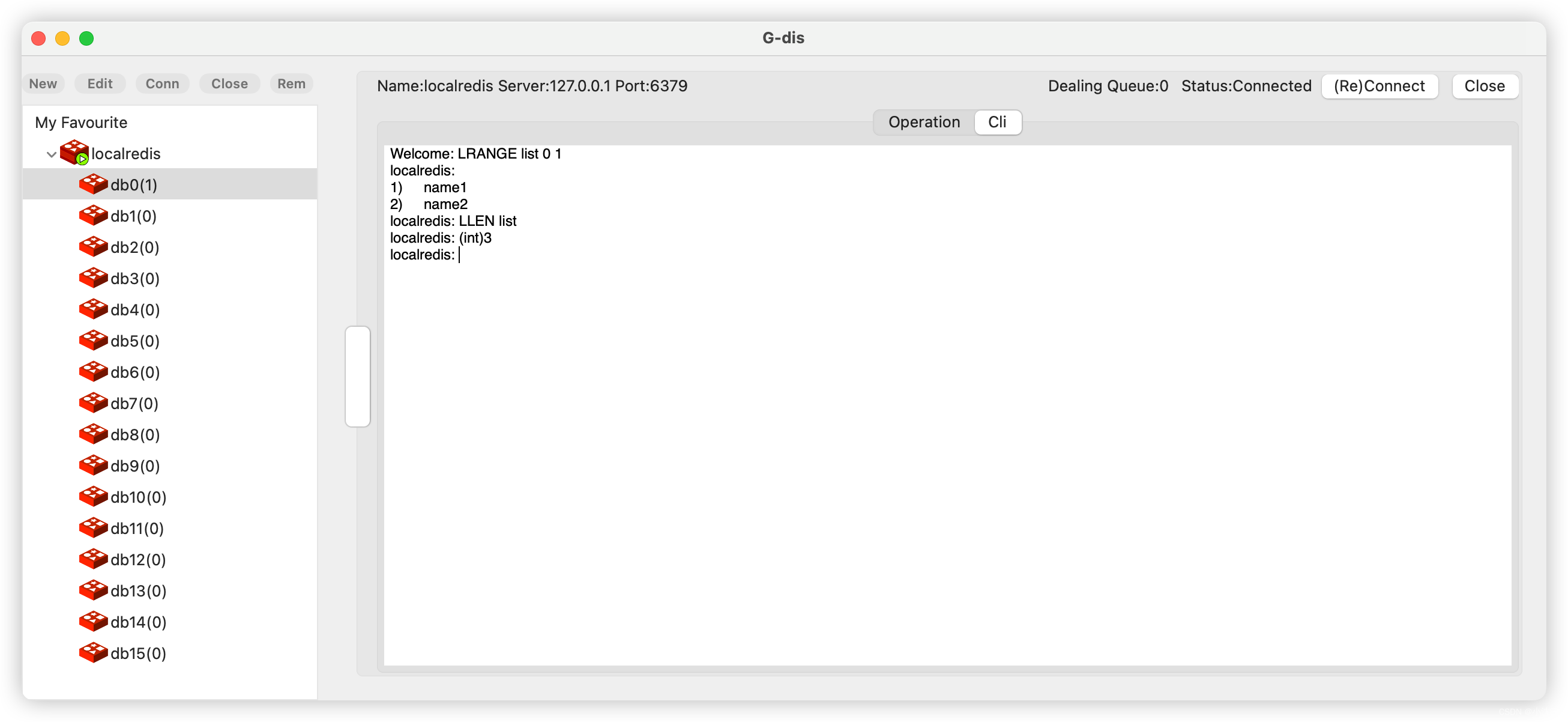Click the db15(0) database icon

92,653
